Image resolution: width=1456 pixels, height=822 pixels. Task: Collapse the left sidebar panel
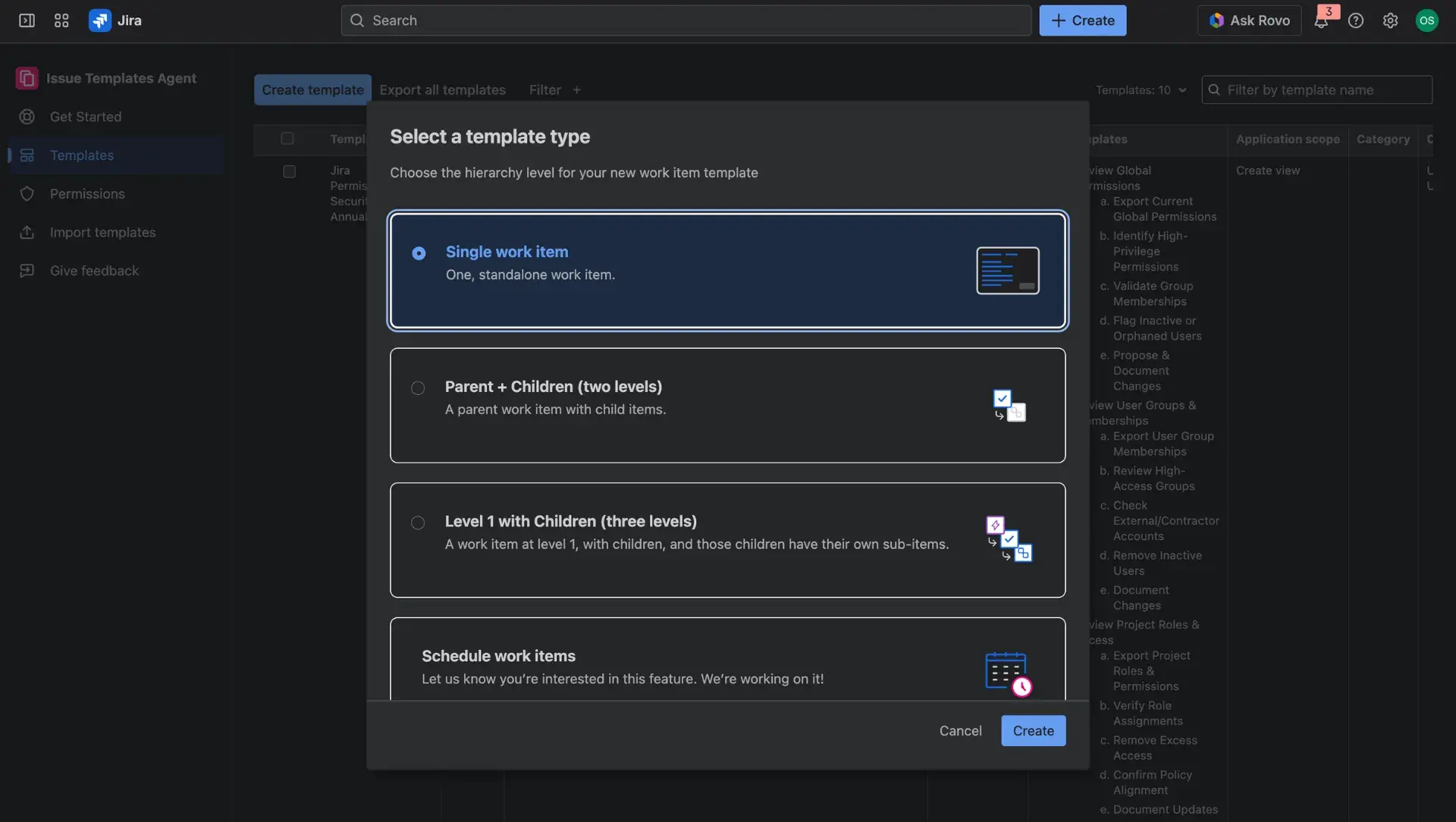pyautogui.click(x=26, y=20)
